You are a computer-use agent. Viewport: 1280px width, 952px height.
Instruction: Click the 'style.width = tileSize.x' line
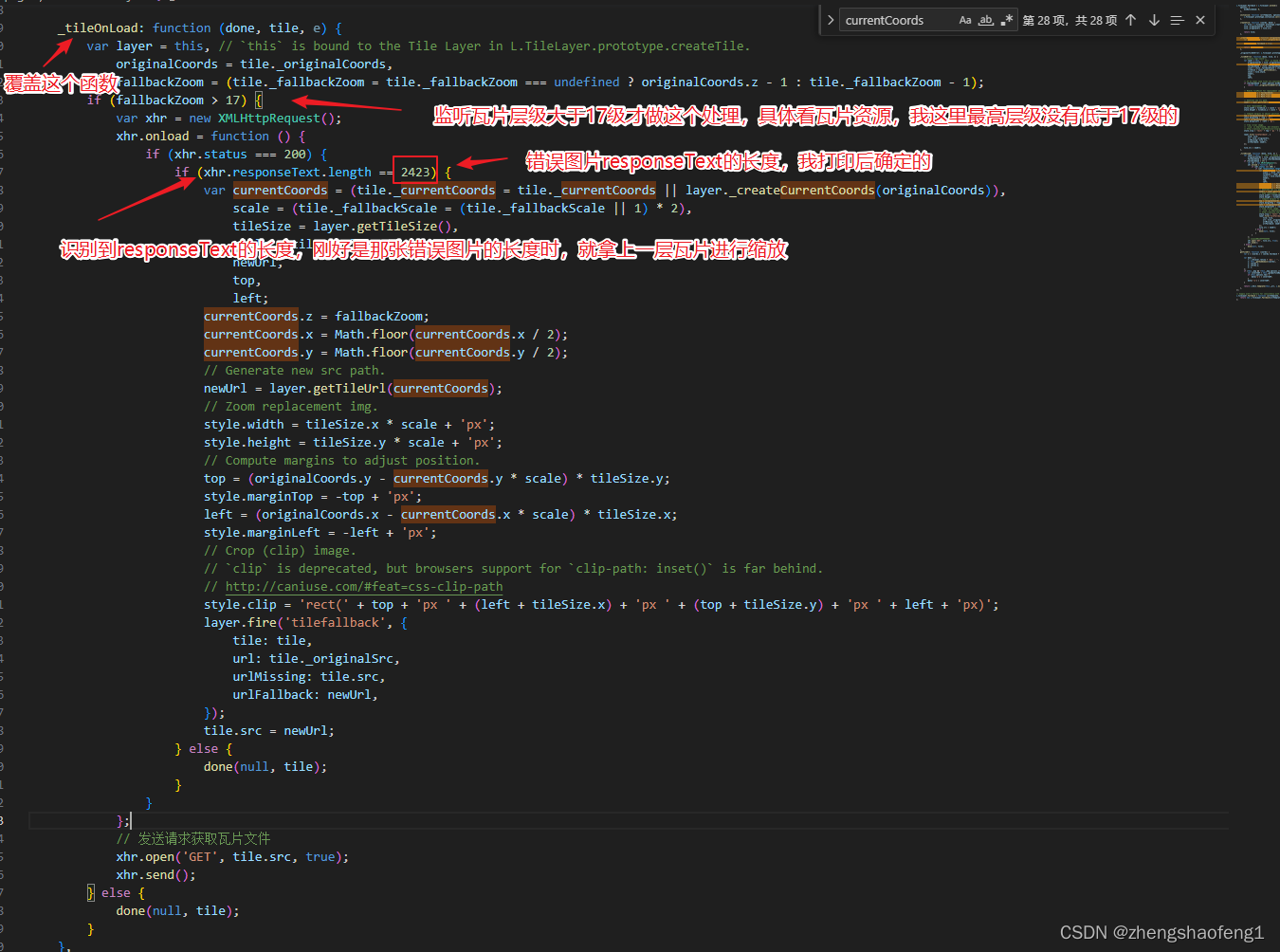coord(350,425)
